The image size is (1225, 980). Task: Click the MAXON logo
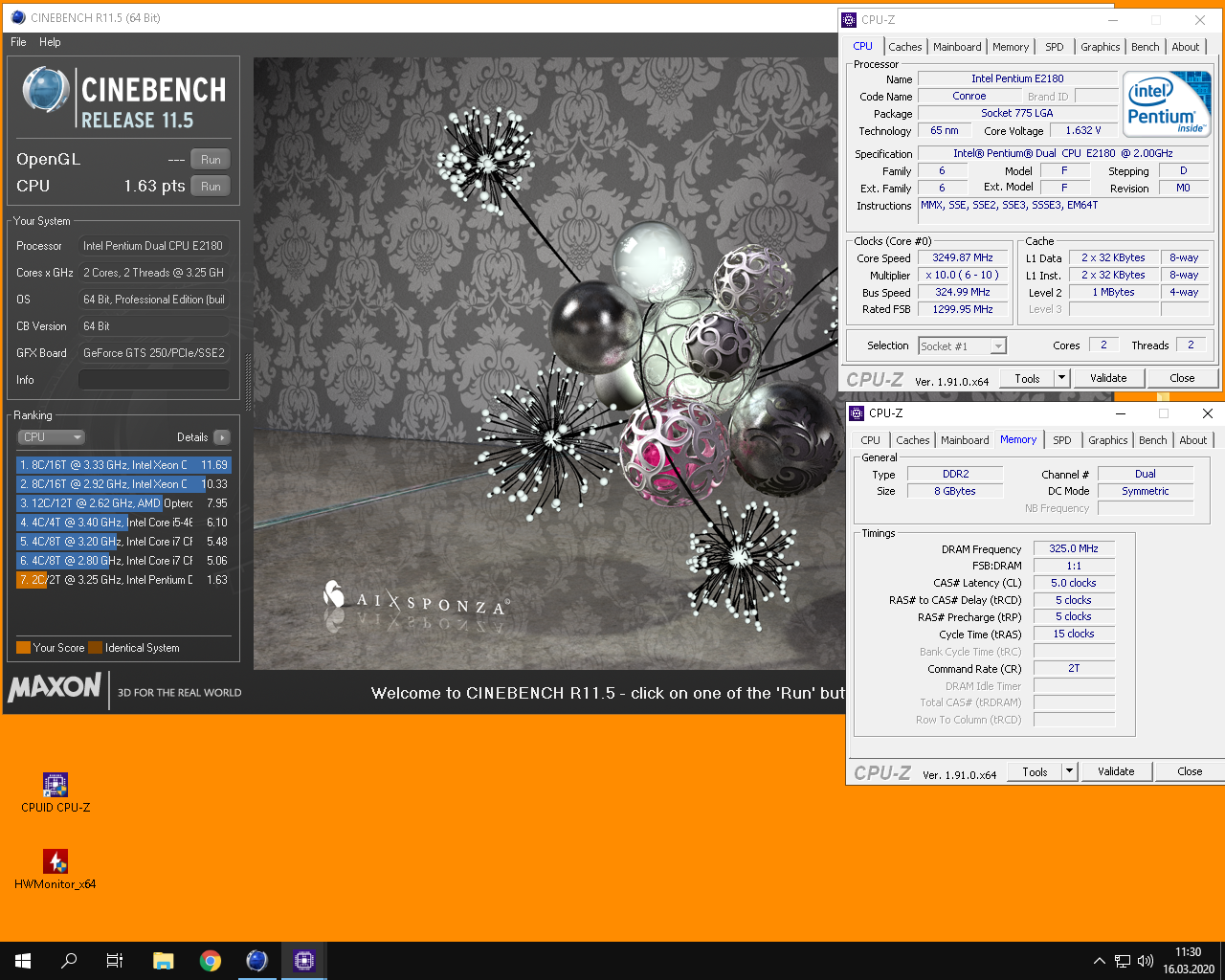[x=55, y=687]
